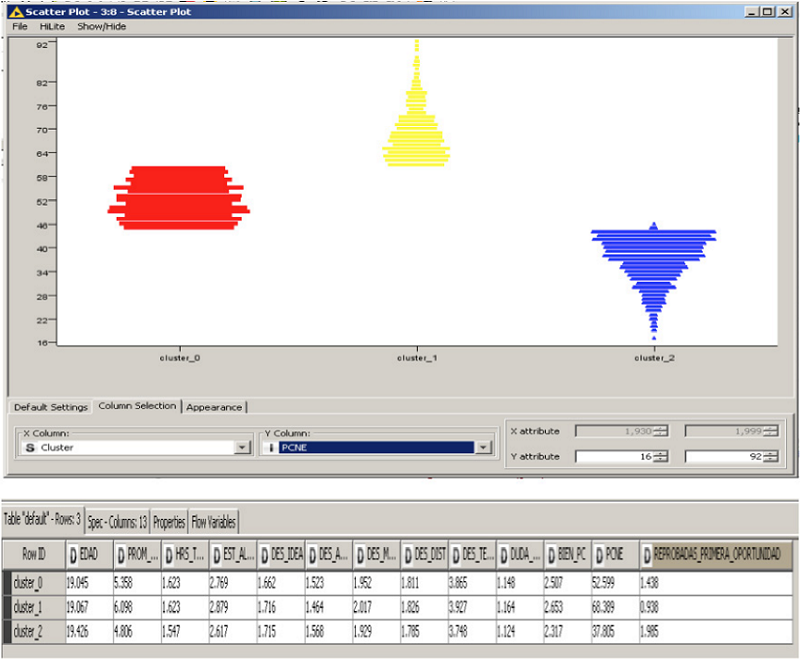Open the Flow Variables tab
800x659 pixels.
pos(213,522)
